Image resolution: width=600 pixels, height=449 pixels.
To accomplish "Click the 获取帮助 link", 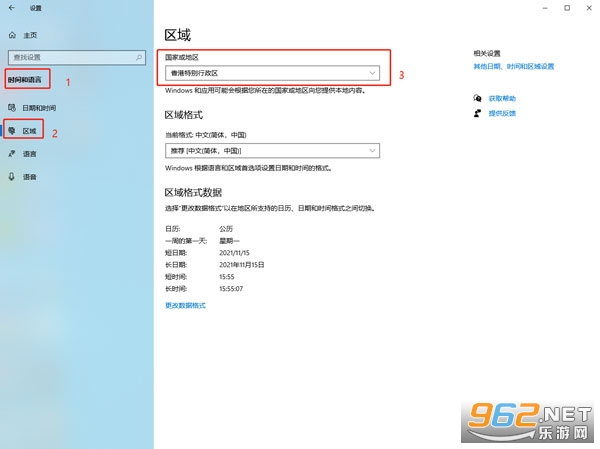I will pos(502,99).
